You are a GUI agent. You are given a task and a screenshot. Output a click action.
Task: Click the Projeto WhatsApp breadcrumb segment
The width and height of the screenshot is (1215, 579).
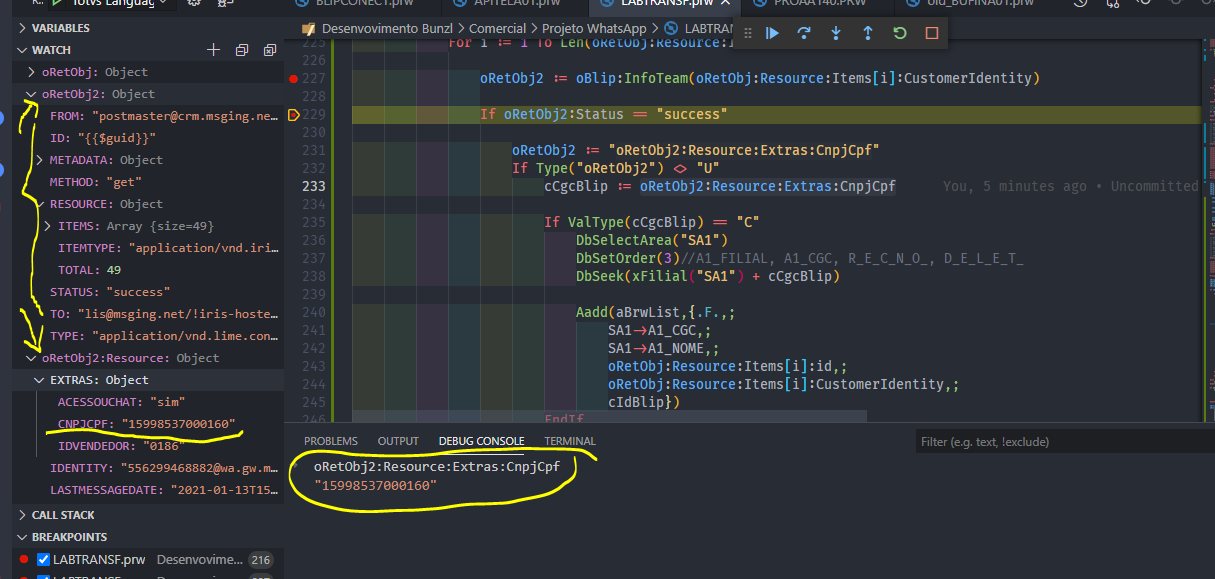click(x=594, y=30)
